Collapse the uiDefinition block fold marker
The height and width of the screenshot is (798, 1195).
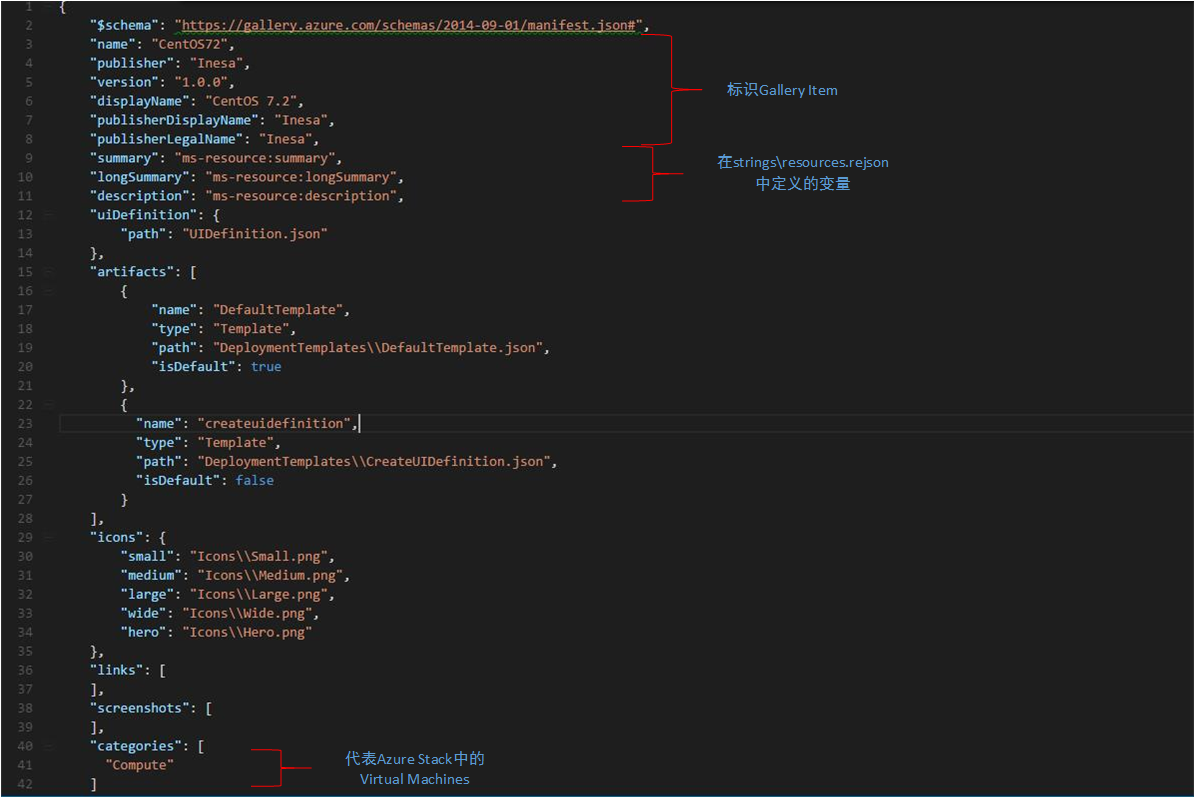pyautogui.click(x=48, y=215)
